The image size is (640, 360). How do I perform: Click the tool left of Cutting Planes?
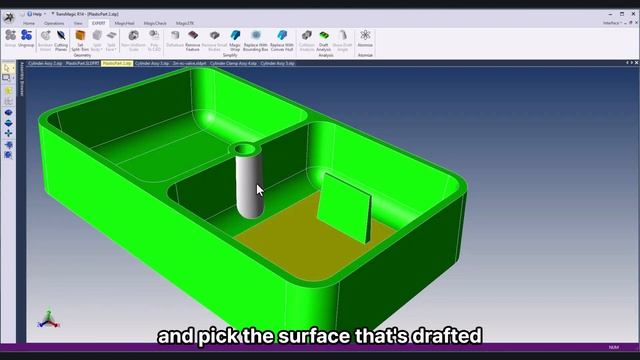pyautogui.click(x=45, y=41)
